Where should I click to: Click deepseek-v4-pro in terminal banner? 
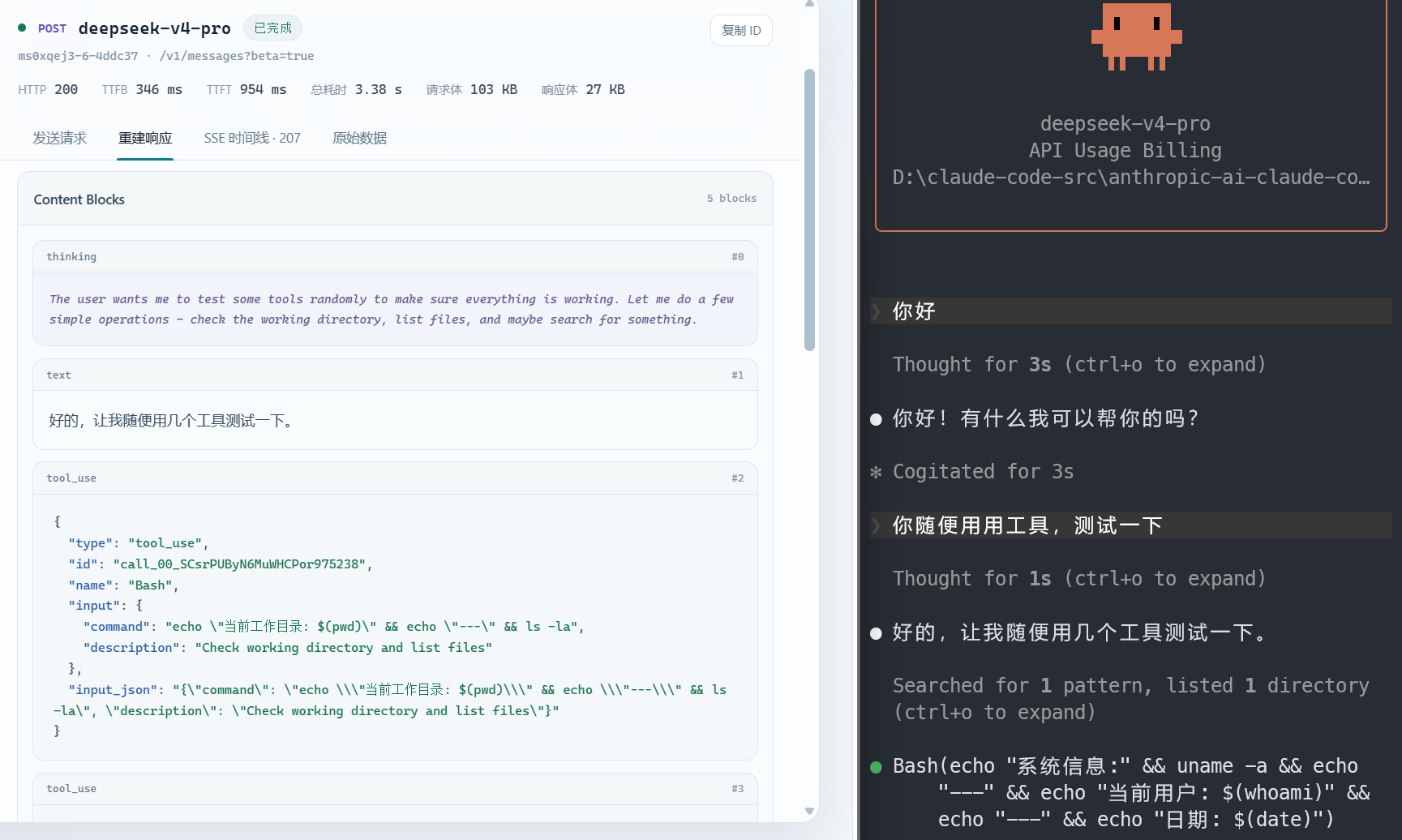pos(1125,124)
